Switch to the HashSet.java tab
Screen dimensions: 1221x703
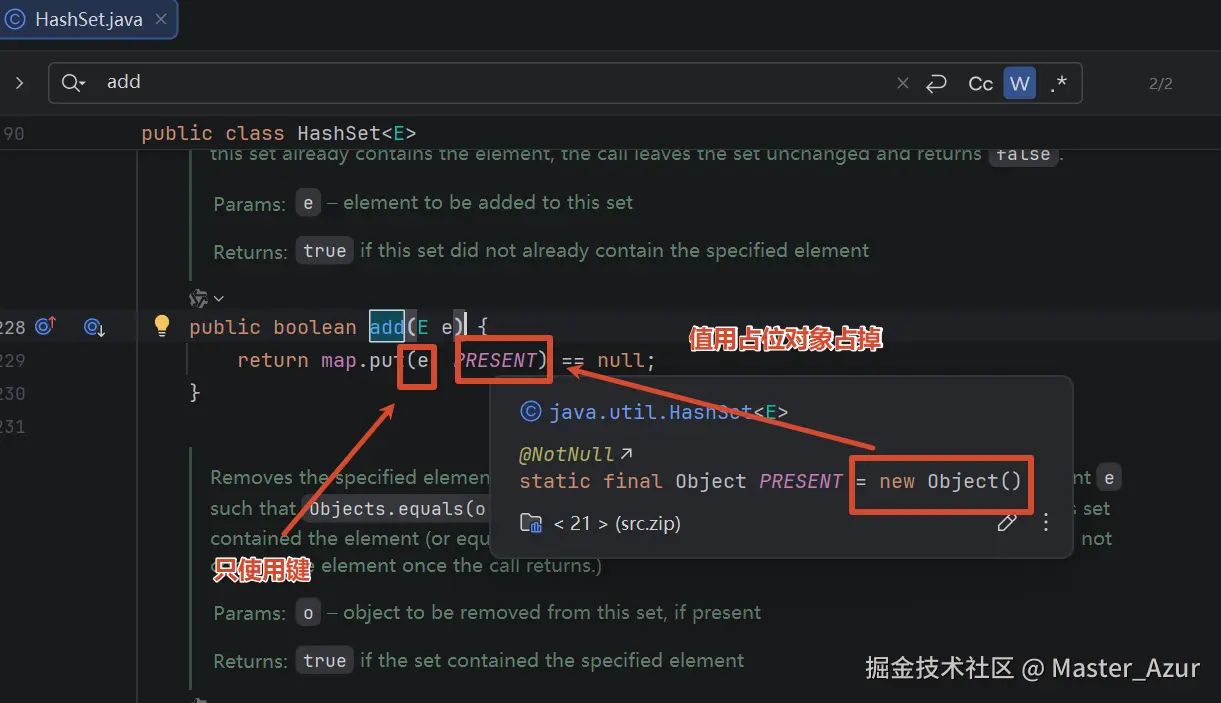pyautogui.click(x=87, y=19)
